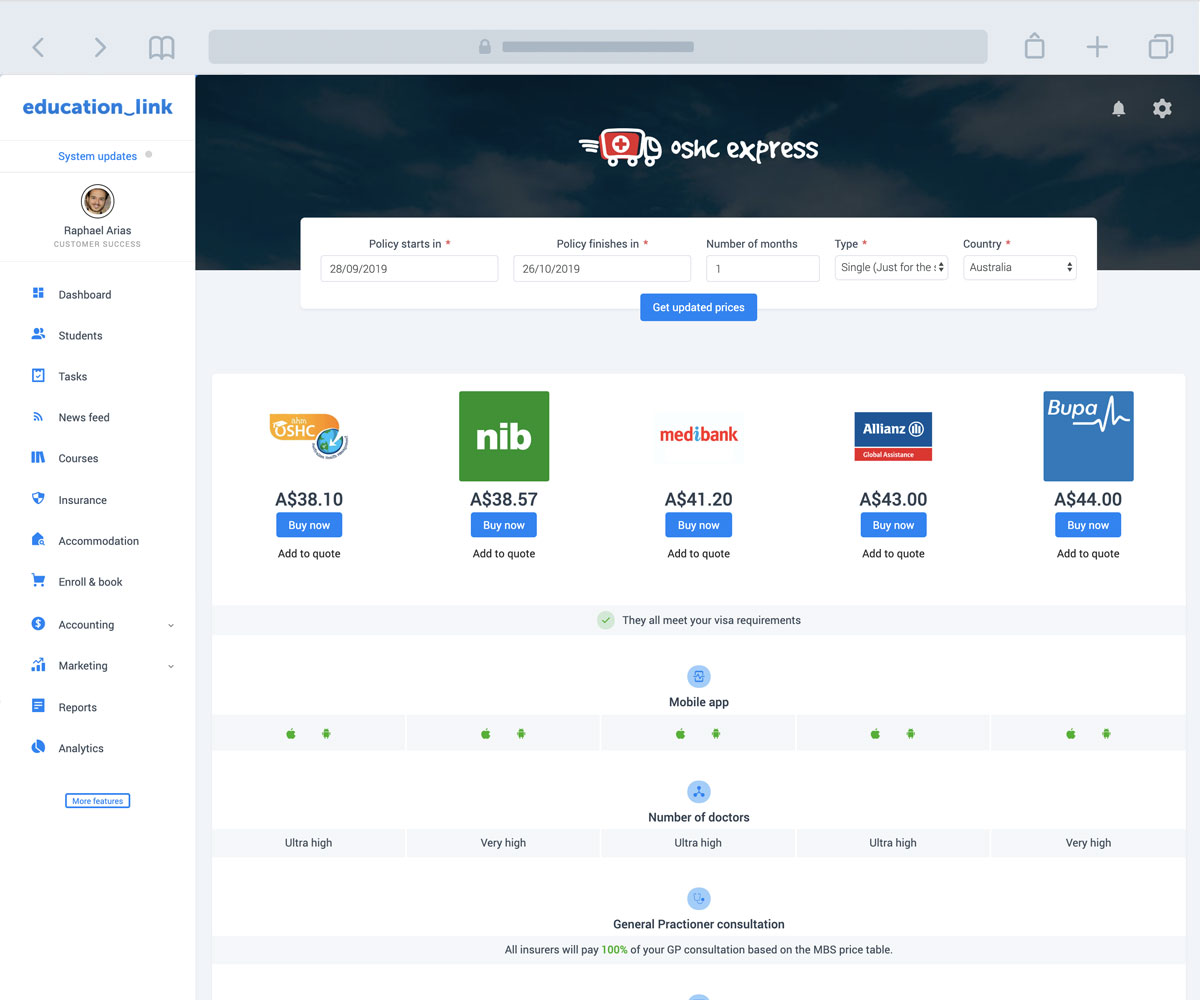
Task: Click the Analytics pie chart icon
Action: 38,747
